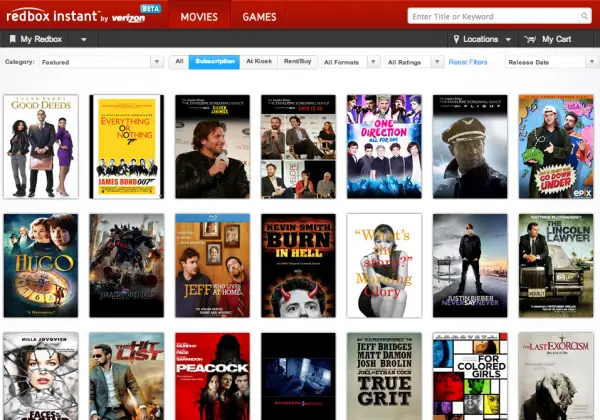This screenshot has width=600, height=420.
Task: Open the Faces in the Crowd poster
Action: tap(41, 376)
